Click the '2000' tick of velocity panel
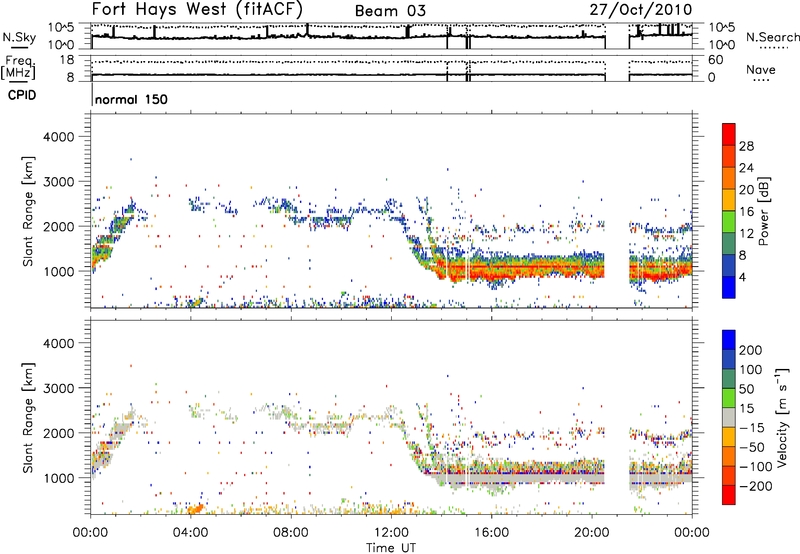Image resolution: width=800 pixels, height=554 pixels. (59, 433)
